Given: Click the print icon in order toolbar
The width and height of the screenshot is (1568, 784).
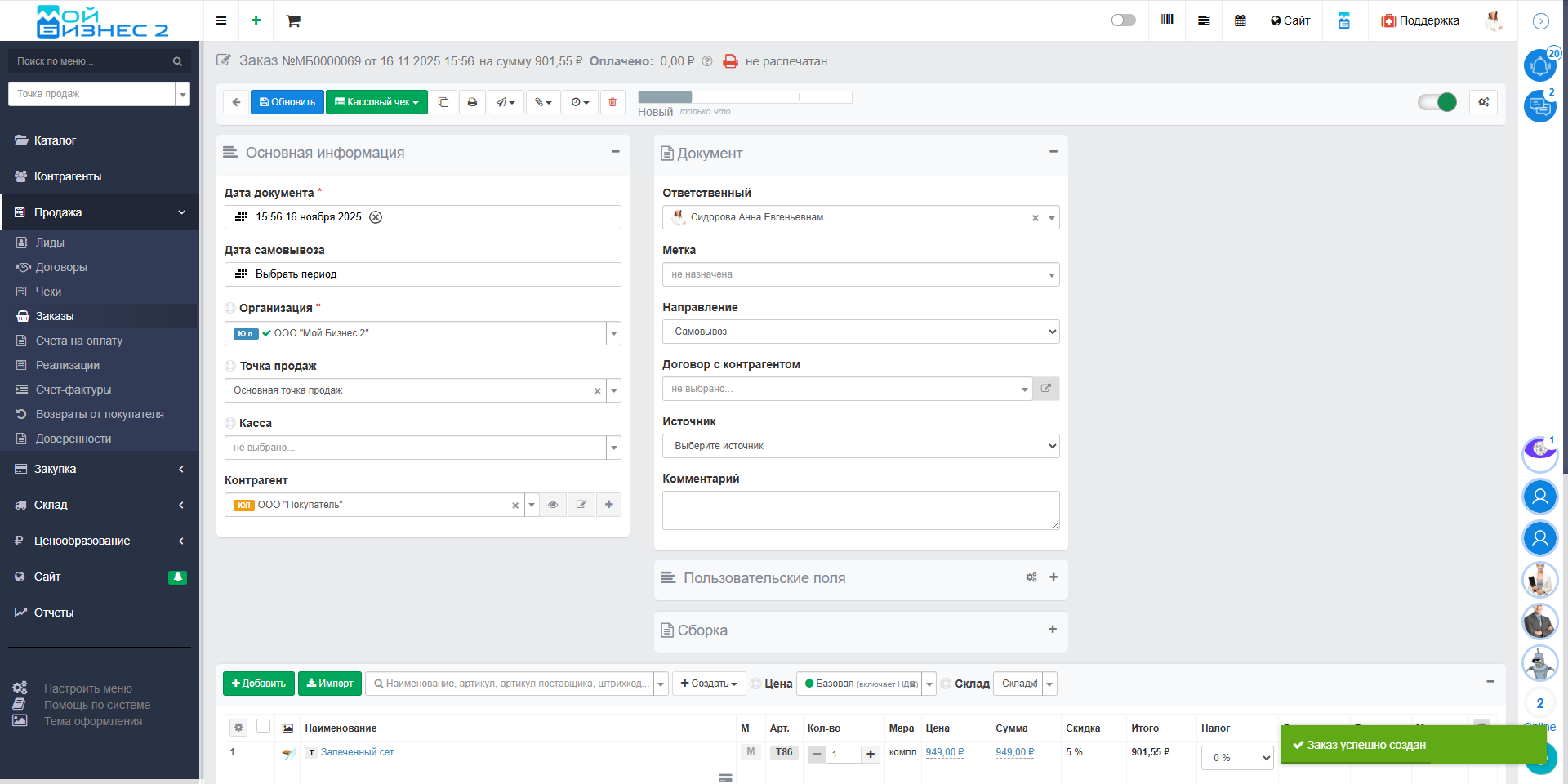Looking at the screenshot, I should tap(472, 102).
